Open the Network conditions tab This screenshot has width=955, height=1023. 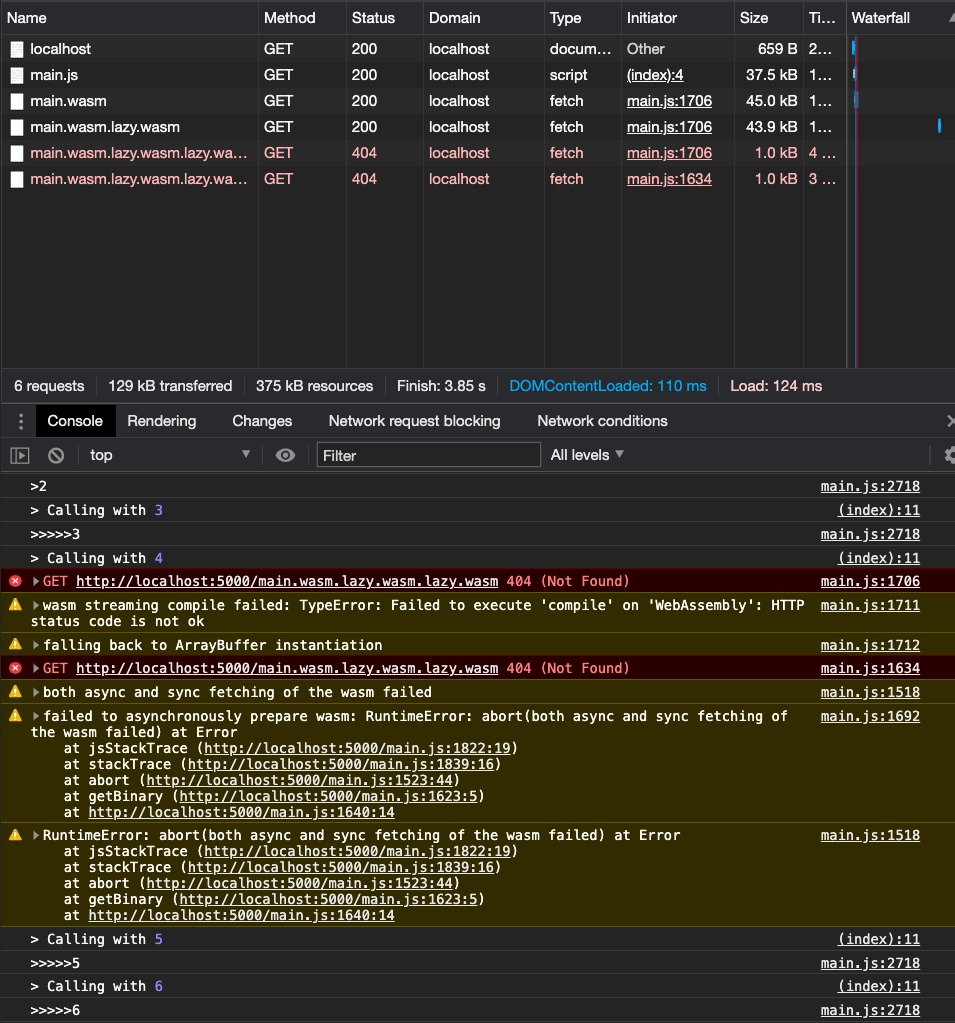point(602,421)
